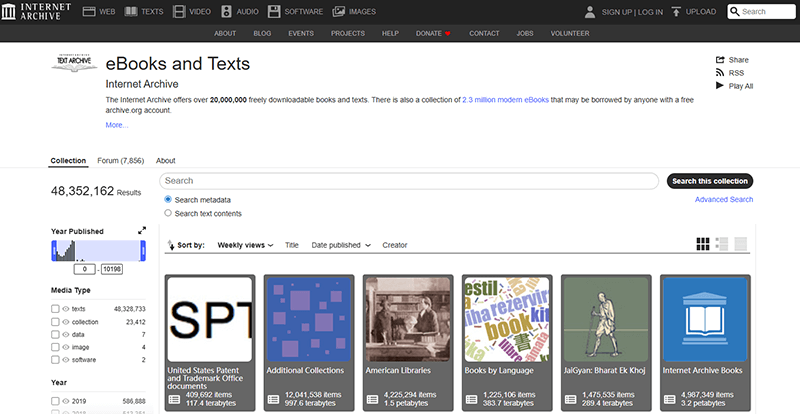Image resolution: width=800 pixels, height=414 pixels.
Task: Click the Share icon
Action: 720,60
